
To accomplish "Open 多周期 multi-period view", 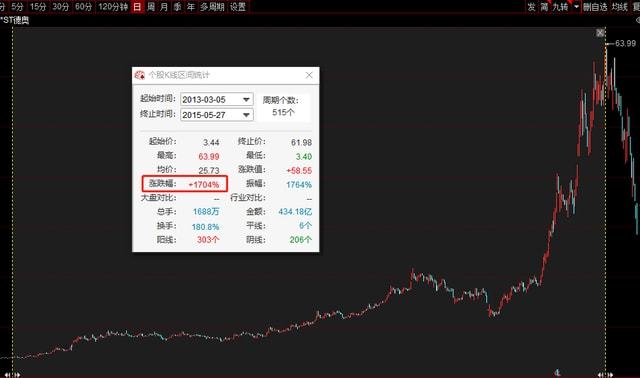I will (212, 7).
